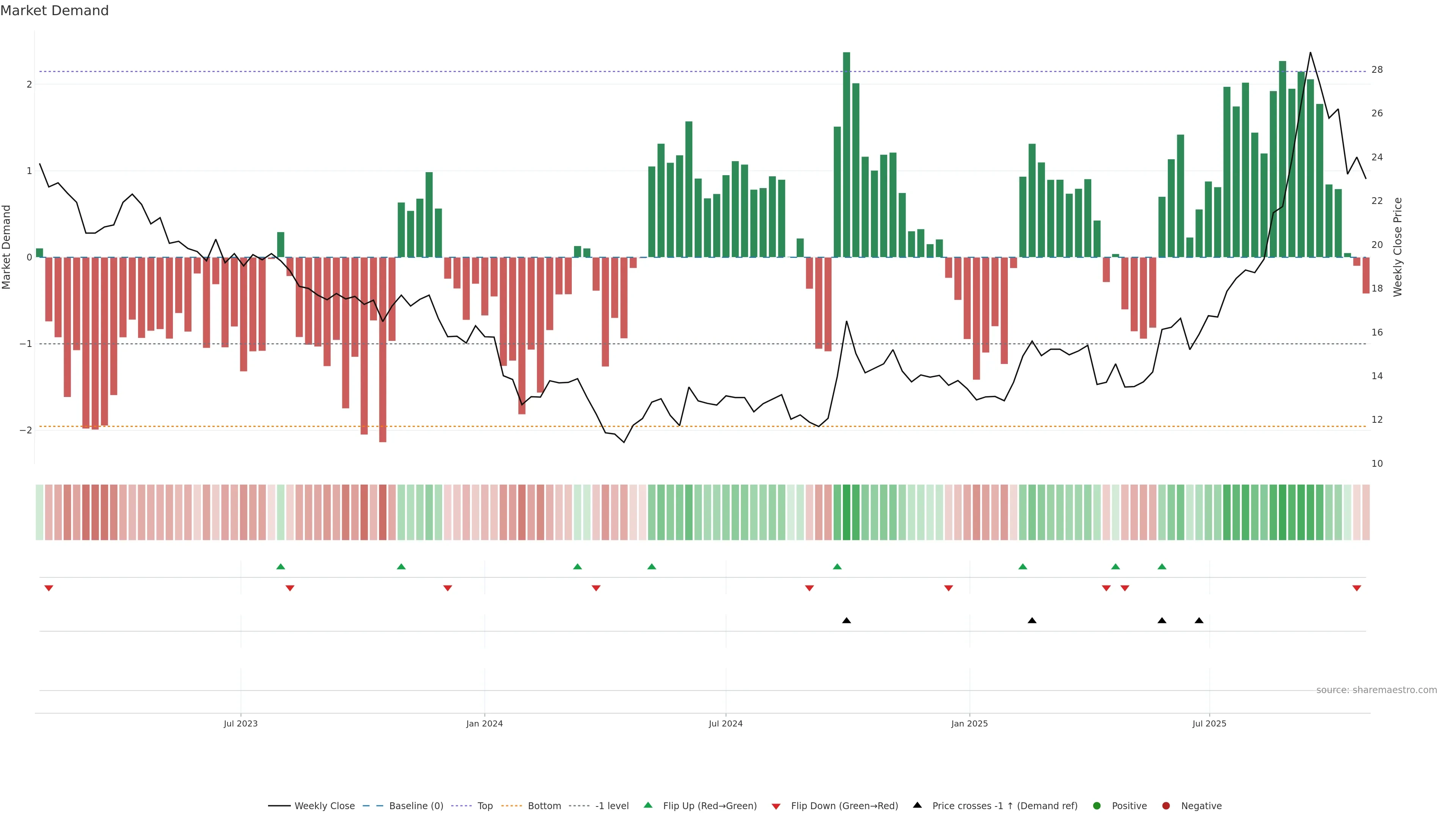Screen dimensions: 1456x819
Task: Click the Bottom orange legend item
Action: [x=544, y=806]
